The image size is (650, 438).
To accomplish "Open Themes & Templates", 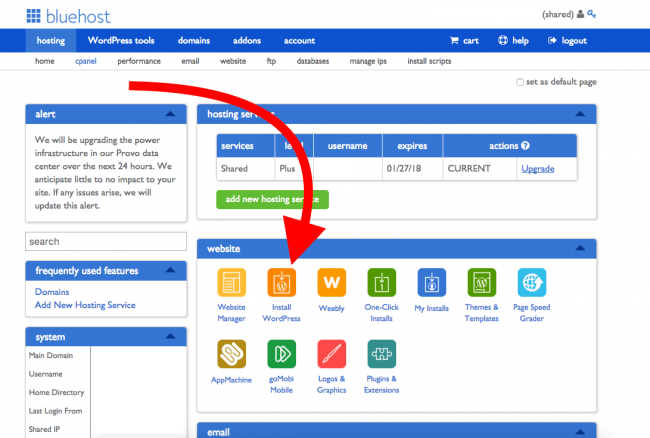I will [482, 283].
